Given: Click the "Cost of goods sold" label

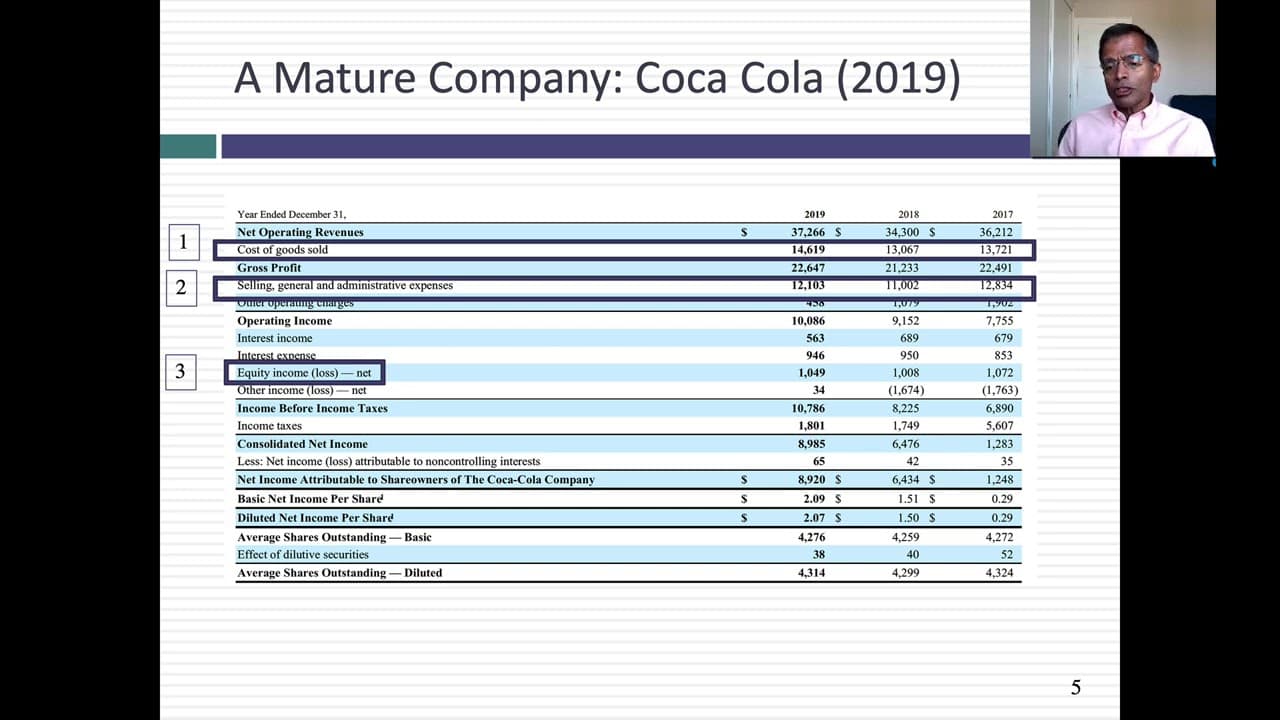Looking at the screenshot, I should coord(282,250).
